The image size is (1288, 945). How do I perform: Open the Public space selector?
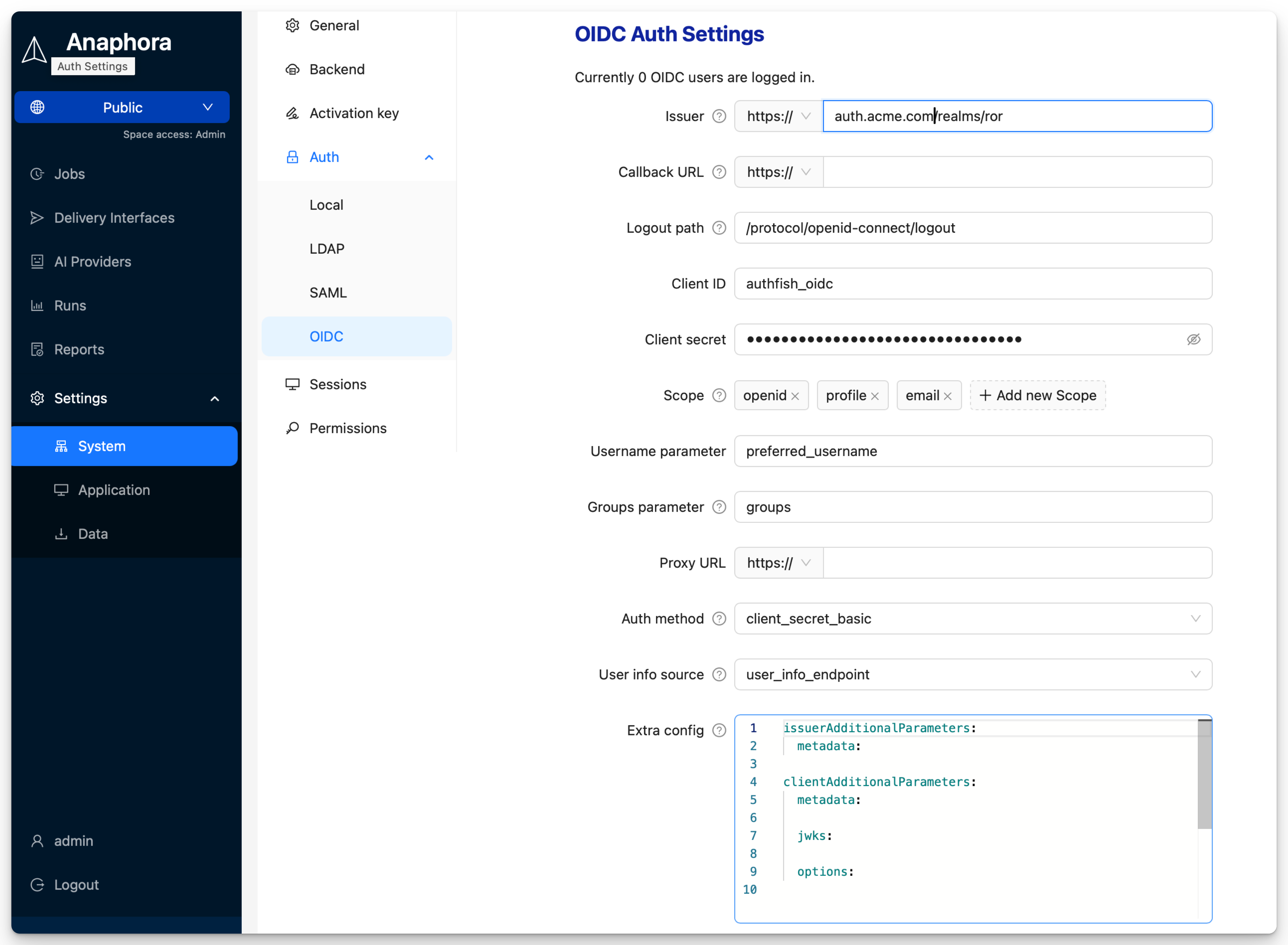(x=121, y=107)
